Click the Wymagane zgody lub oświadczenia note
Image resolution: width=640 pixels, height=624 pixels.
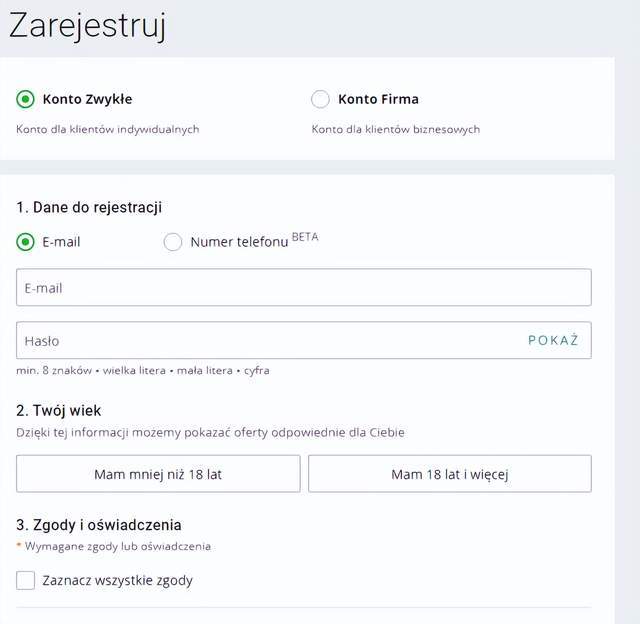pos(117,546)
